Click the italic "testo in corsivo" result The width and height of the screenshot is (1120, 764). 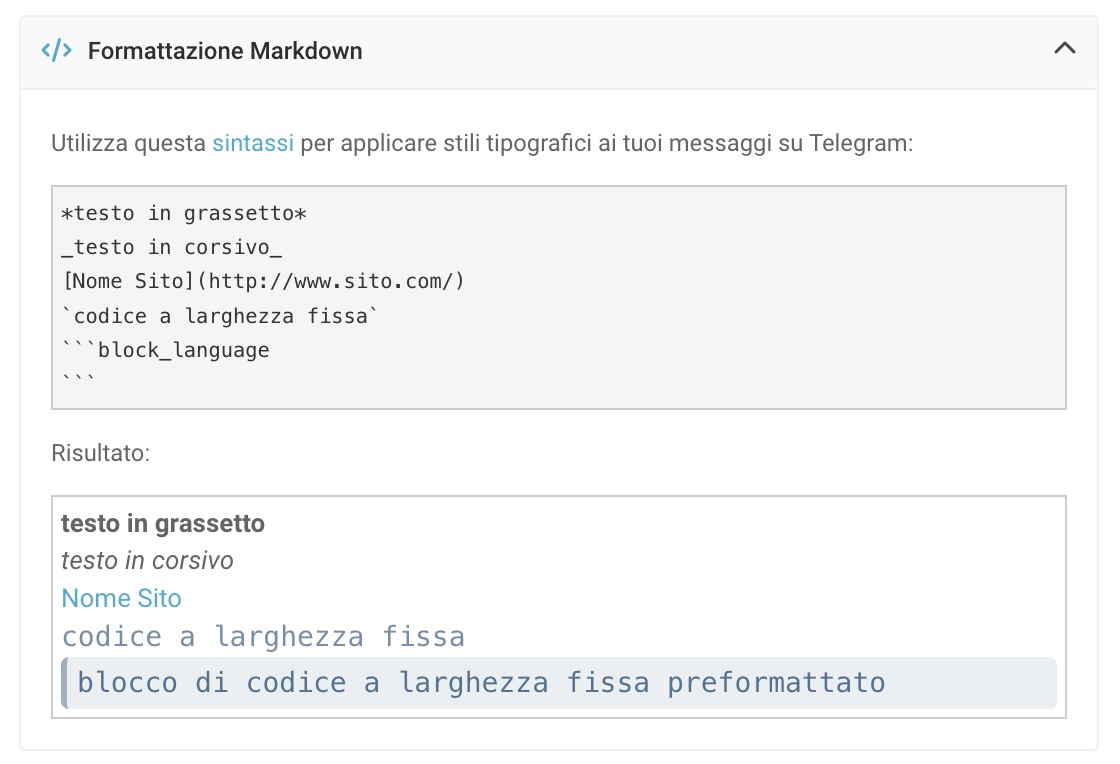click(147, 561)
